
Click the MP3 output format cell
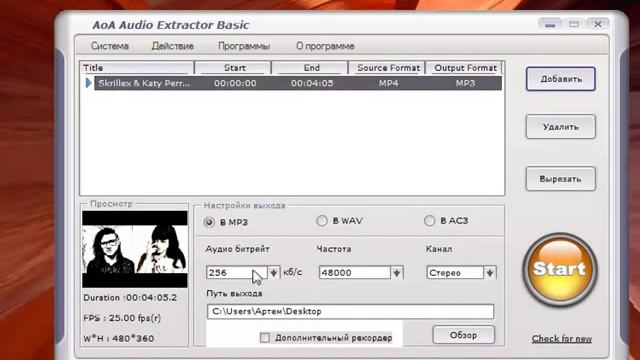[465, 83]
